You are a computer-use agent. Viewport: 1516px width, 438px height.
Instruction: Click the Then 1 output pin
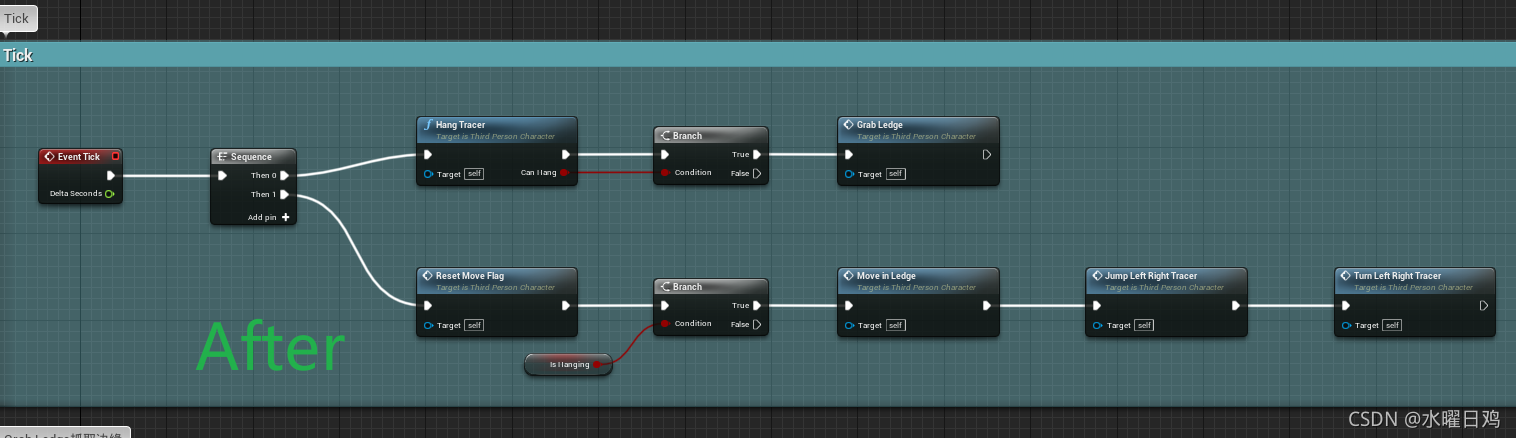pos(285,194)
